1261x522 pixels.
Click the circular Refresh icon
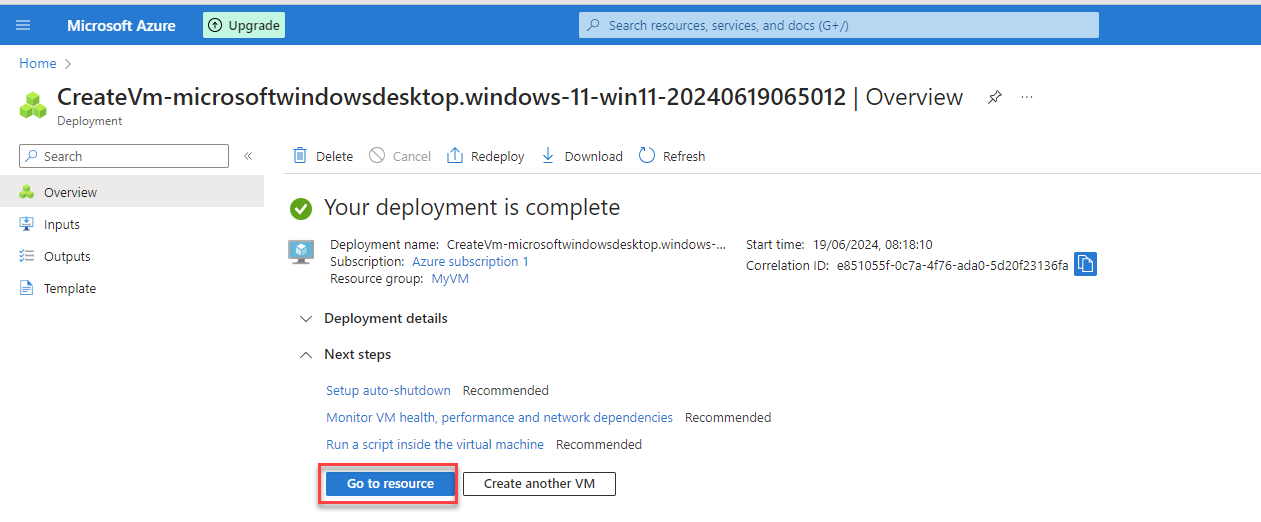(647, 156)
